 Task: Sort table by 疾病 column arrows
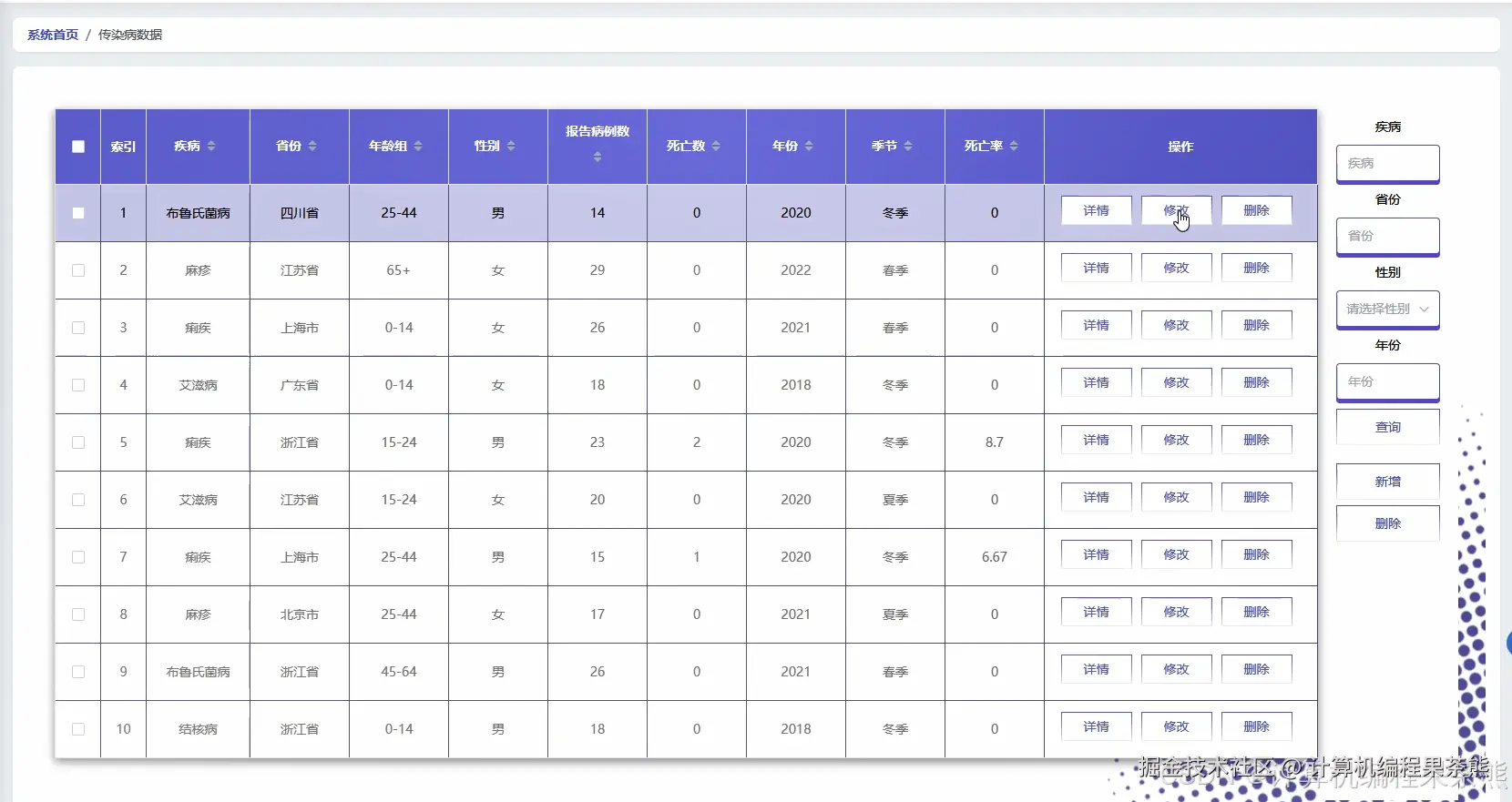tap(211, 146)
